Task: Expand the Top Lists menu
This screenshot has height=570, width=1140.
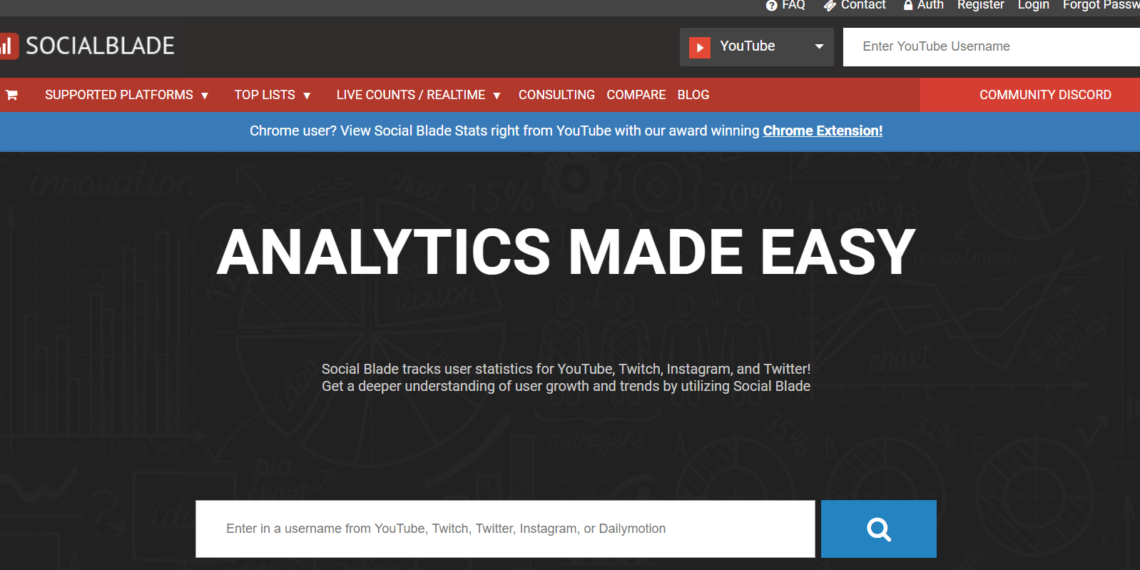Action: [272, 95]
